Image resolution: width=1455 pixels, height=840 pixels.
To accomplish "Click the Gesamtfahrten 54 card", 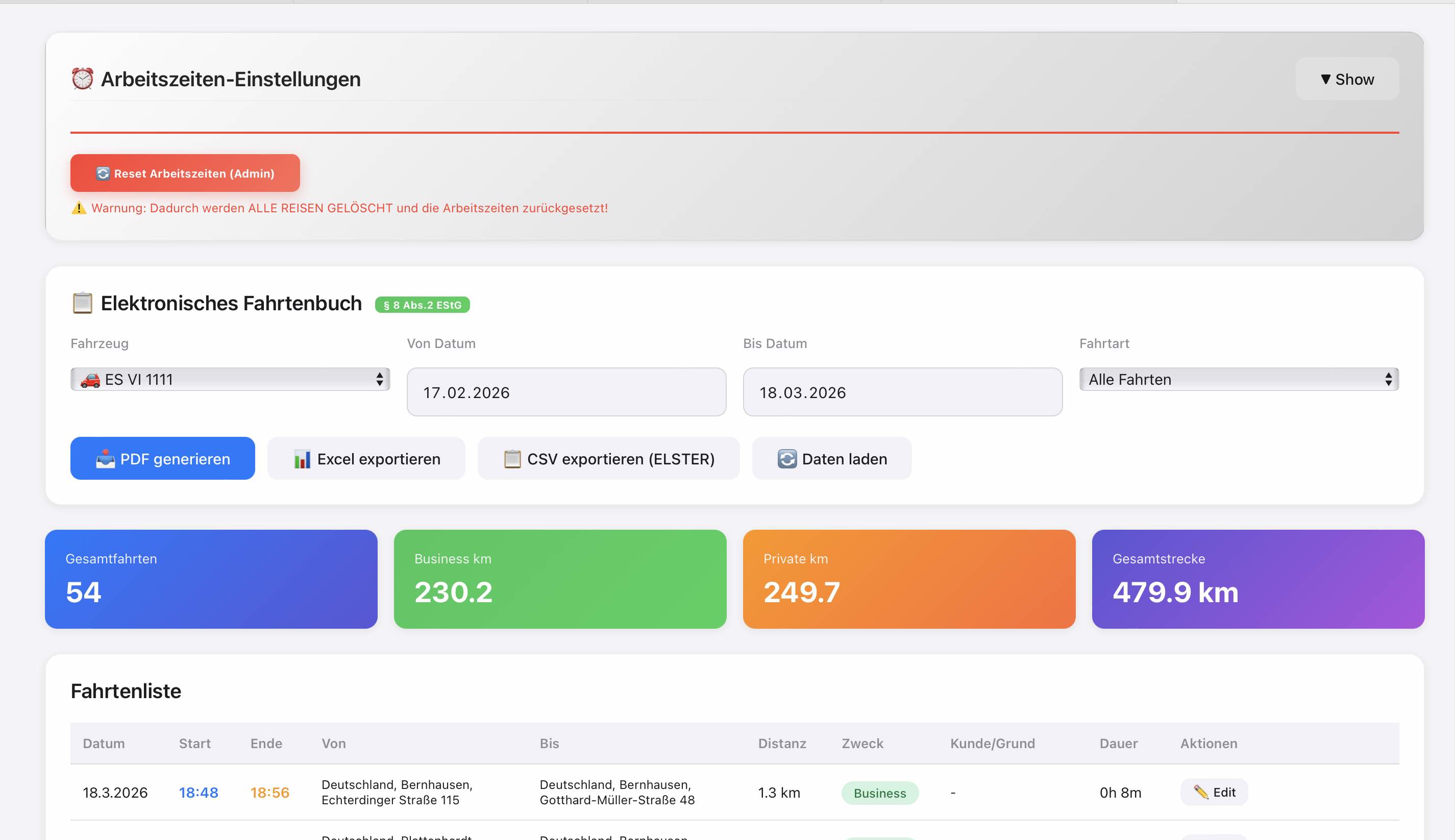I will (211, 579).
